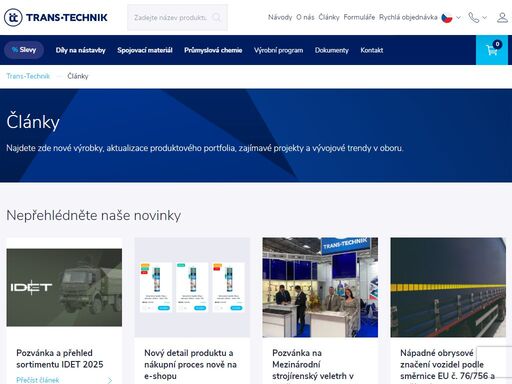Image resolution: width=512 pixels, height=384 pixels.
Task: Click the Czech flag language icon
Action: tap(447, 17)
